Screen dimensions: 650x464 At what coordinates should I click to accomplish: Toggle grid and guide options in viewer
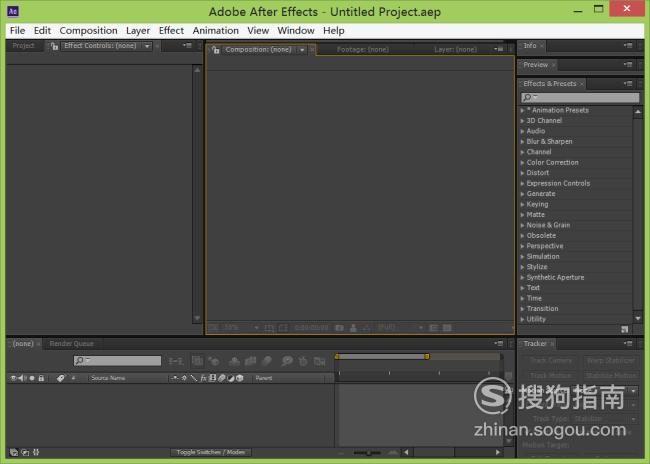[x=269, y=328]
